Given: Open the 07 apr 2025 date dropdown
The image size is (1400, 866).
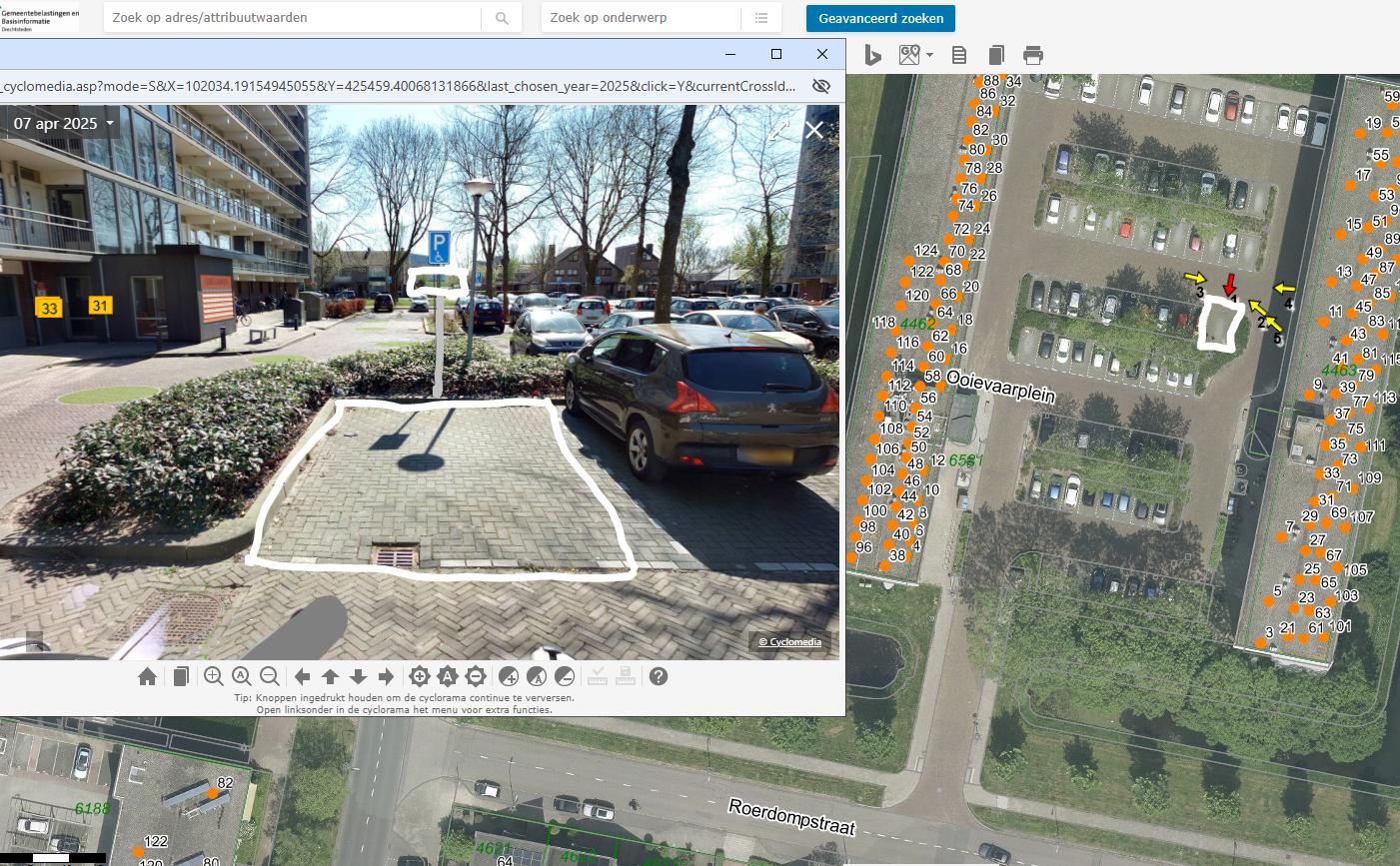Looking at the screenshot, I should coord(64,124).
